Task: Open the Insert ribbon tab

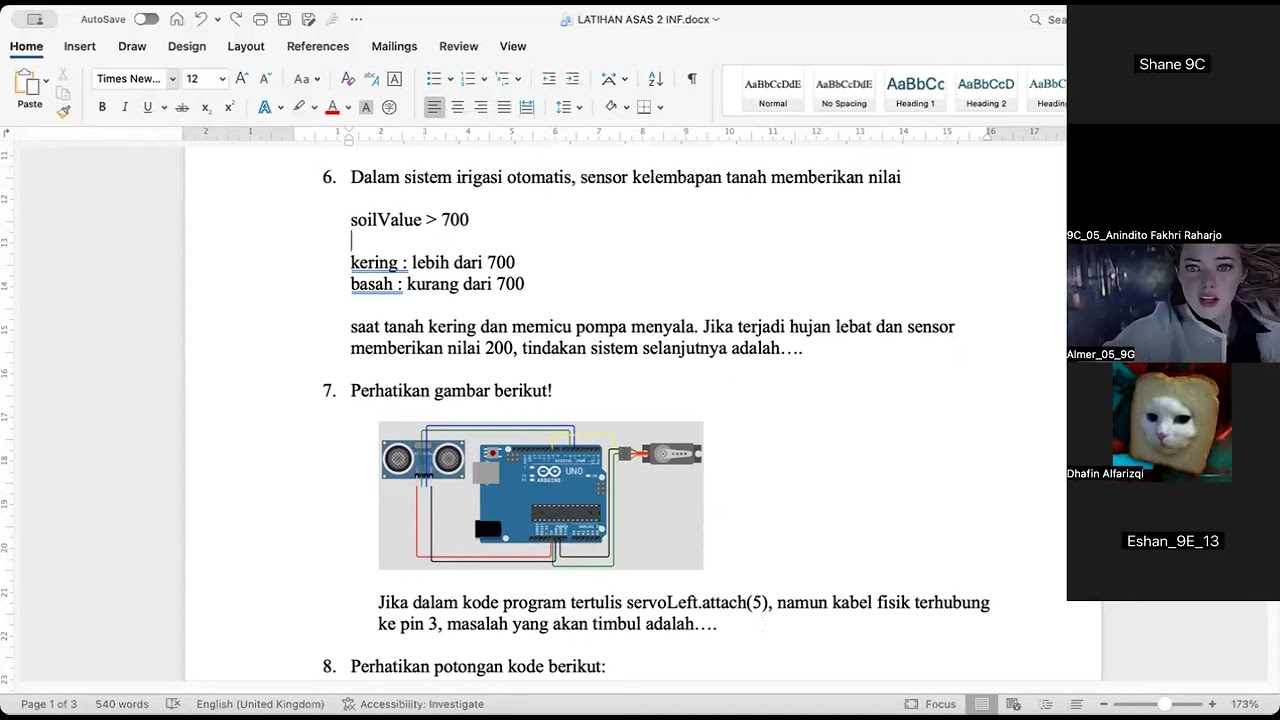Action: pyautogui.click(x=80, y=46)
